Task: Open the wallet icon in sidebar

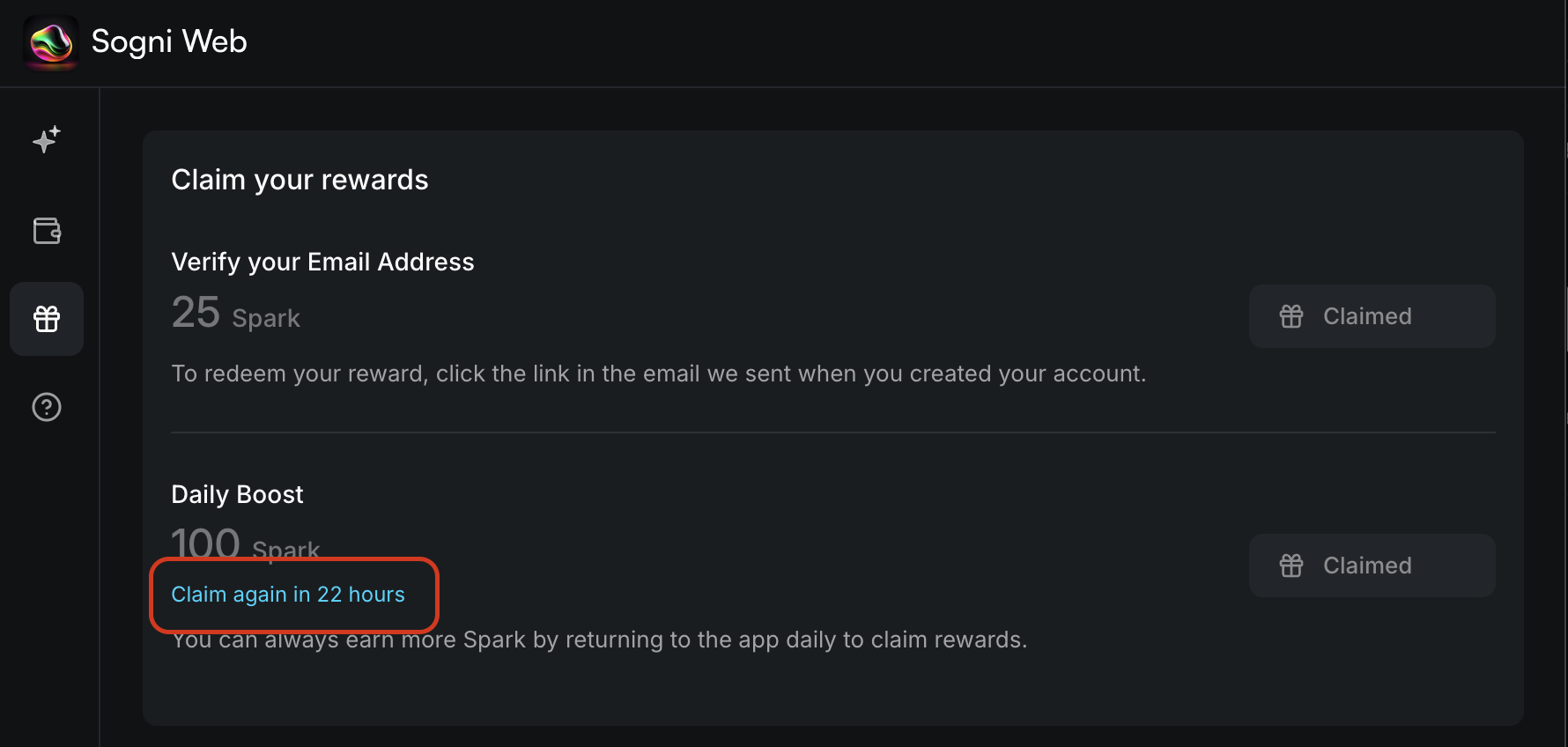Action: tap(47, 231)
